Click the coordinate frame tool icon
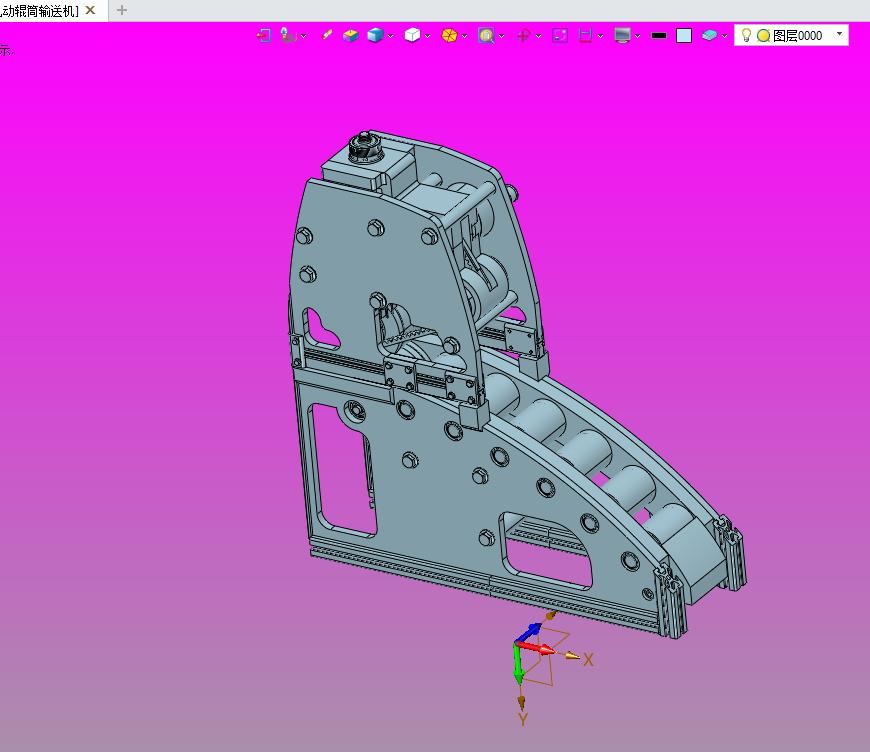Image resolution: width=870 pixels, height=752 pixels. [288, 36]
